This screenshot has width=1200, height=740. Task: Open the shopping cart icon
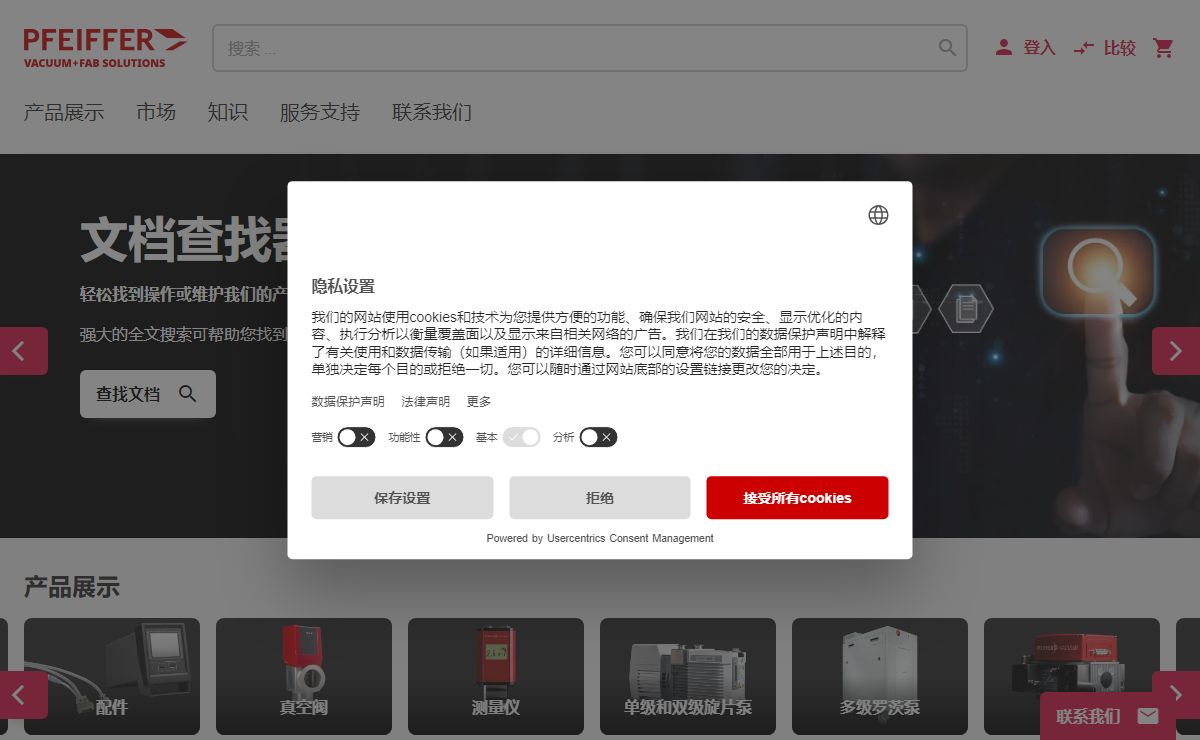(x=1163, y=47)
